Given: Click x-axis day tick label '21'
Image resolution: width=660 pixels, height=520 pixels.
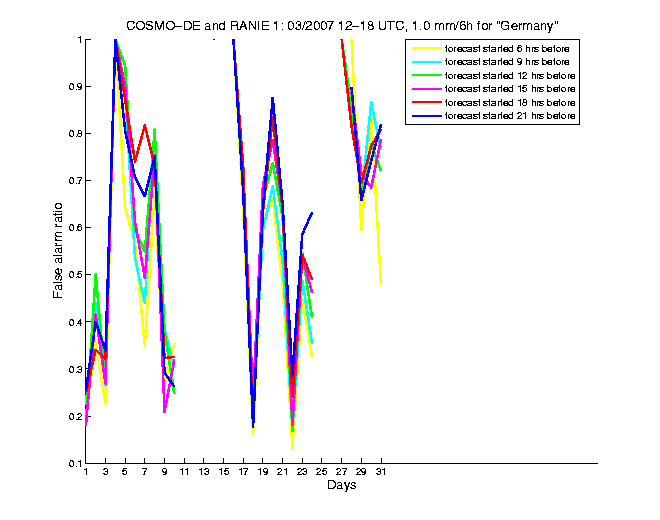Looking at the screenshot, I should (x=282, y=472).
